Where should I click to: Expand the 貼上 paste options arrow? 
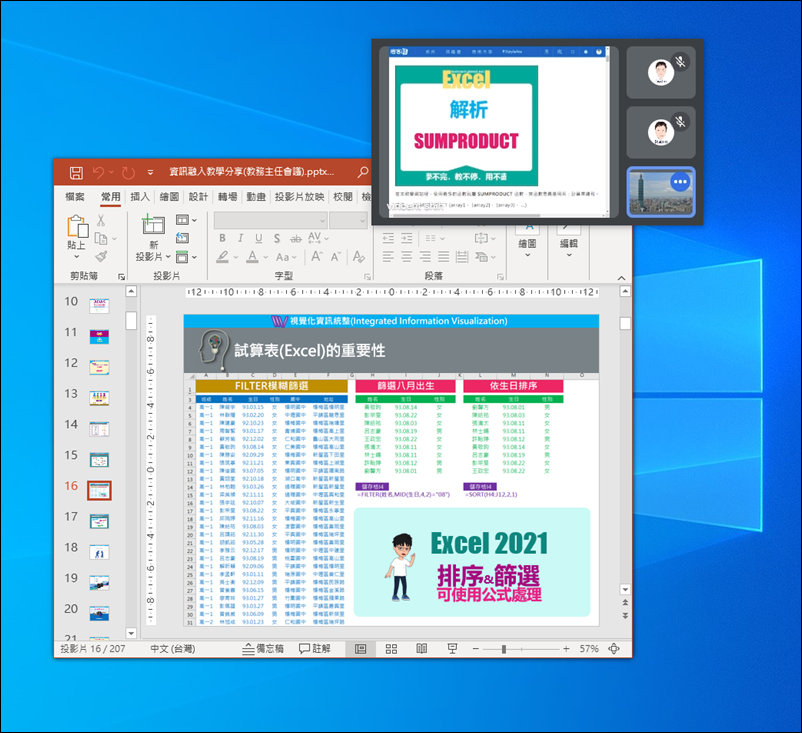pyautogui.click(x=77, y=256)
